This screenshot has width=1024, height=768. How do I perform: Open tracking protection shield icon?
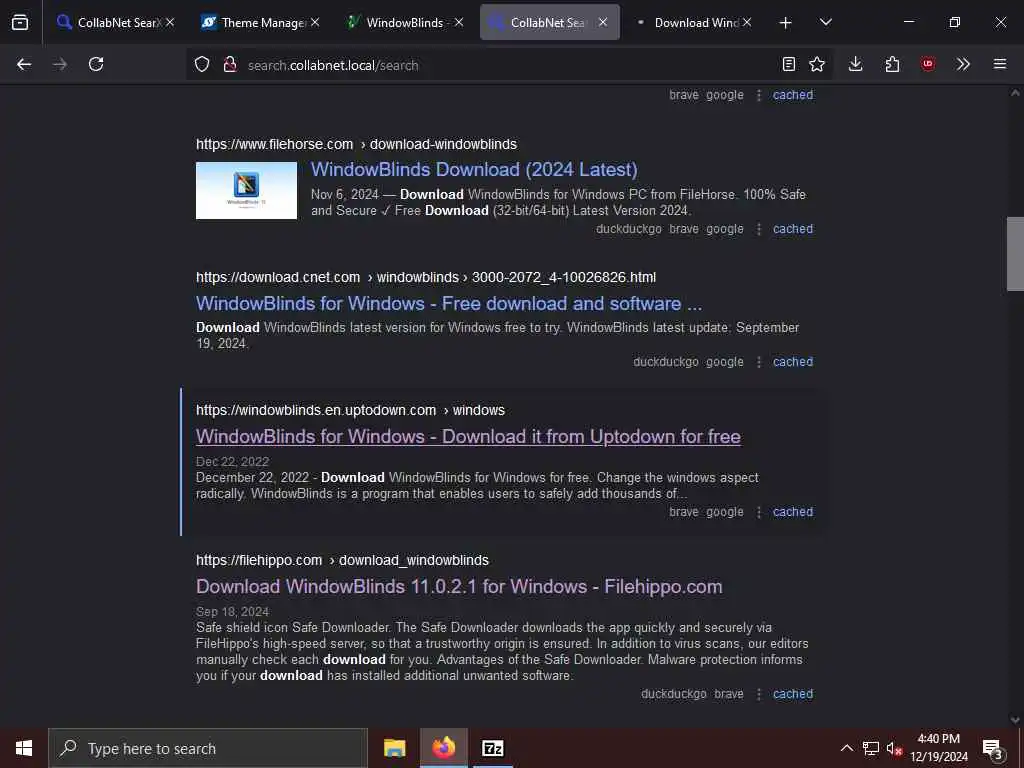point(202,64)
